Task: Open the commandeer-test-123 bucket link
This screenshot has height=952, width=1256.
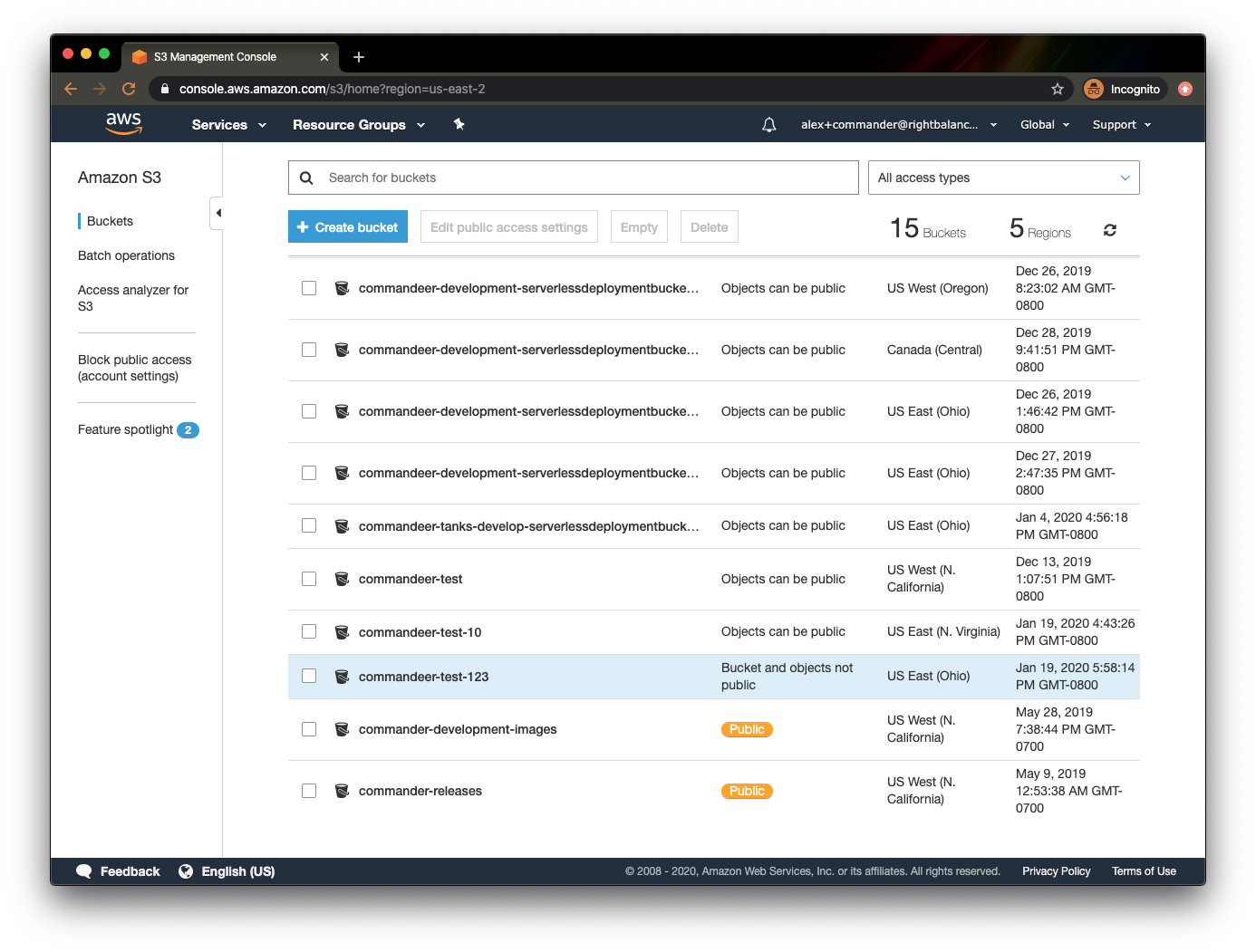Action: (x=423, y=677)
